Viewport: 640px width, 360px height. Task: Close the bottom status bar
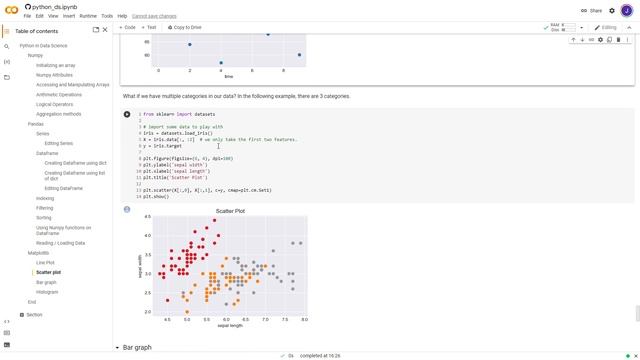[x=636, y=356]
